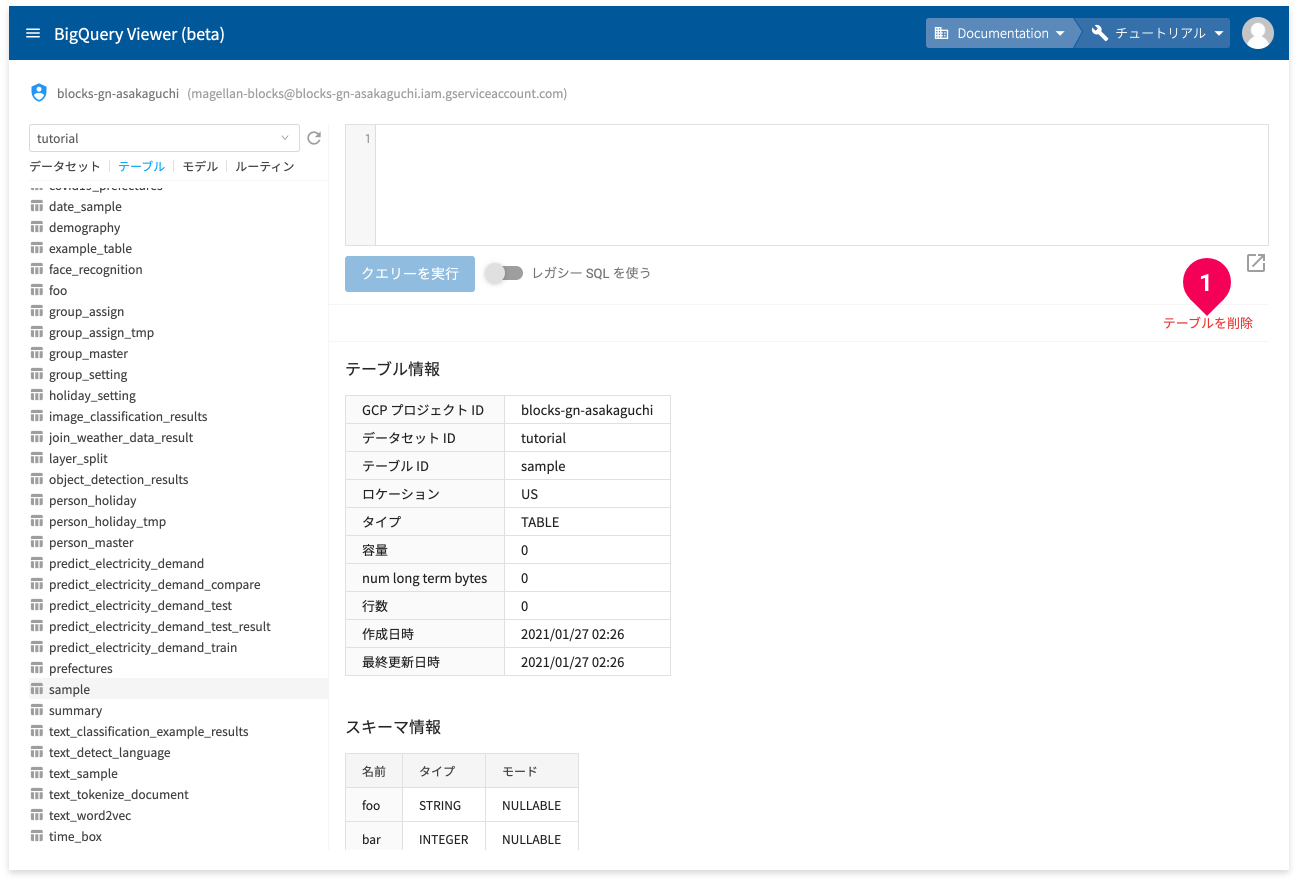Select the text_tokenize_document table
This screenshot has width=1298, height=882.
click(x=119, y=794)
